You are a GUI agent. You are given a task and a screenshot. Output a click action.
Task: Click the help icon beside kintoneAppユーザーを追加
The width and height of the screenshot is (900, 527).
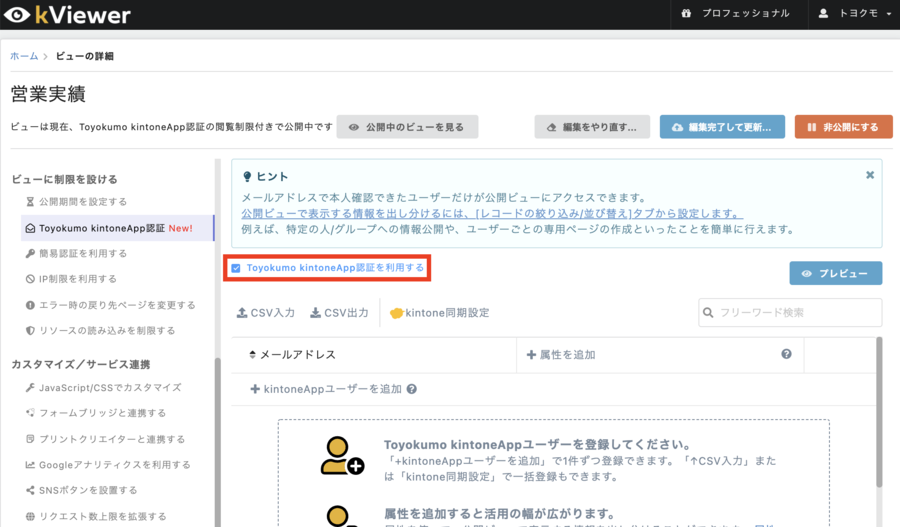pyautogui.click(x=412, y=389)
